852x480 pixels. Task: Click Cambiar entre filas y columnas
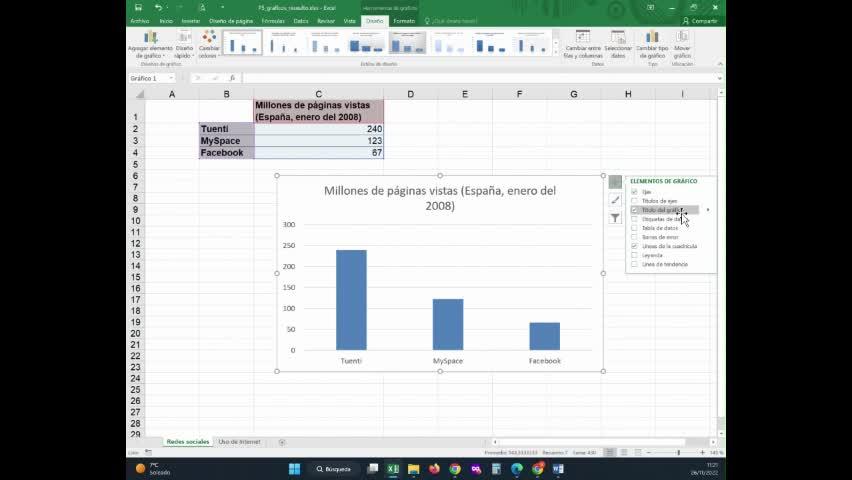(x=583, y=44)
